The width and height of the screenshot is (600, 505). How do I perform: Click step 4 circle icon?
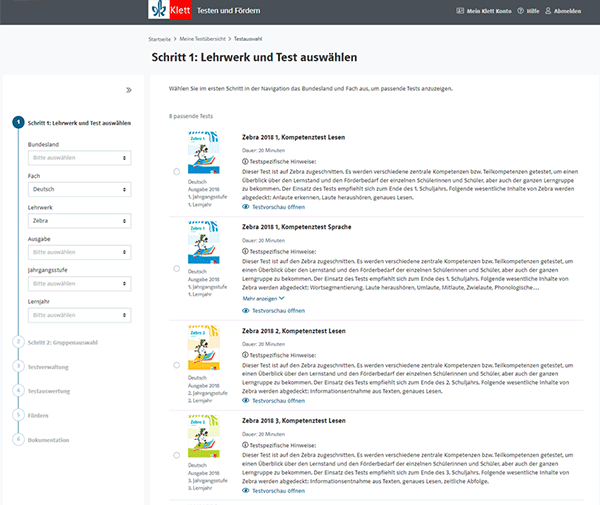[x=18, y=391]
